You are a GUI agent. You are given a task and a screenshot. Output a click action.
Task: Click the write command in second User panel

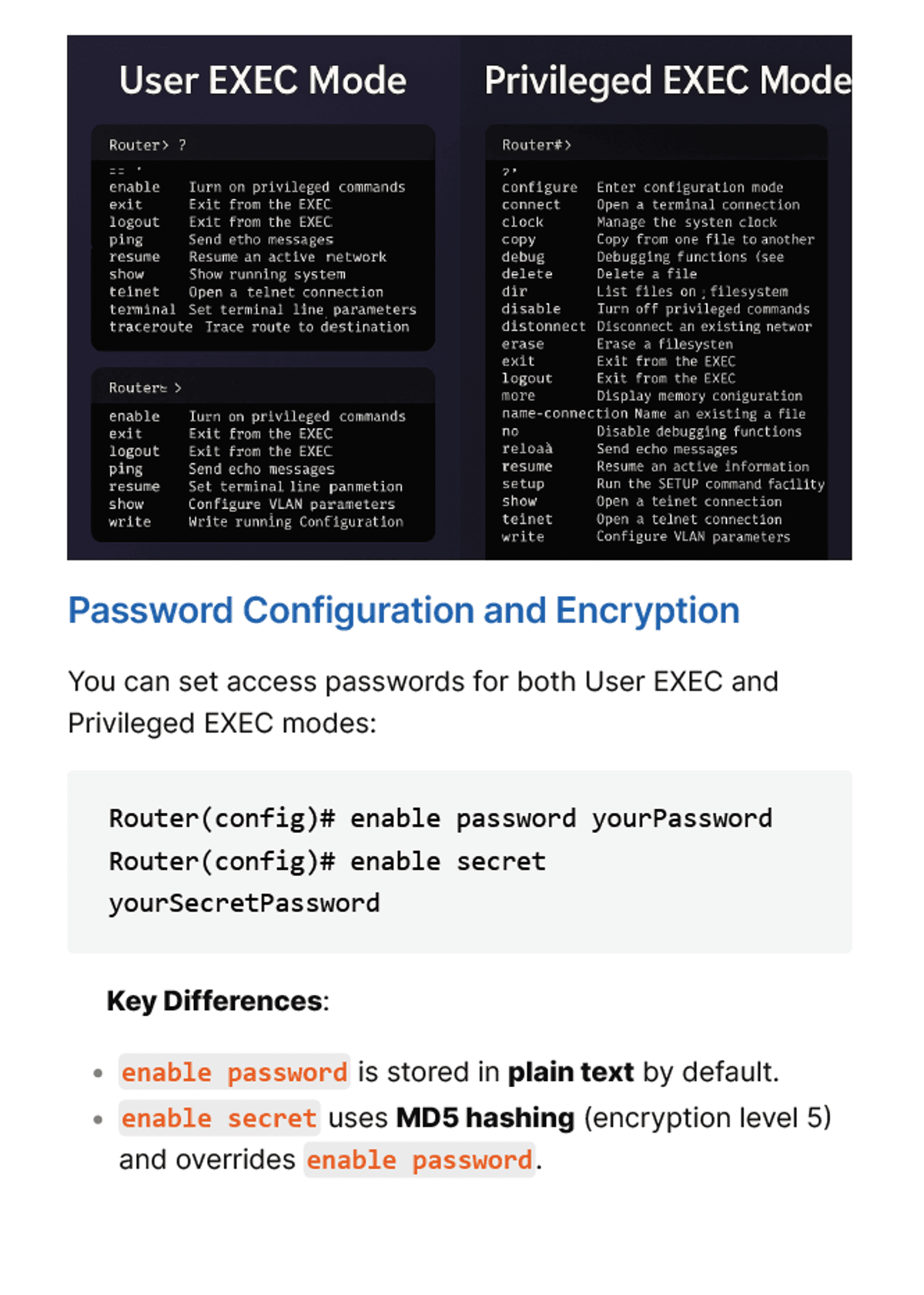click(x=129, y=522)
